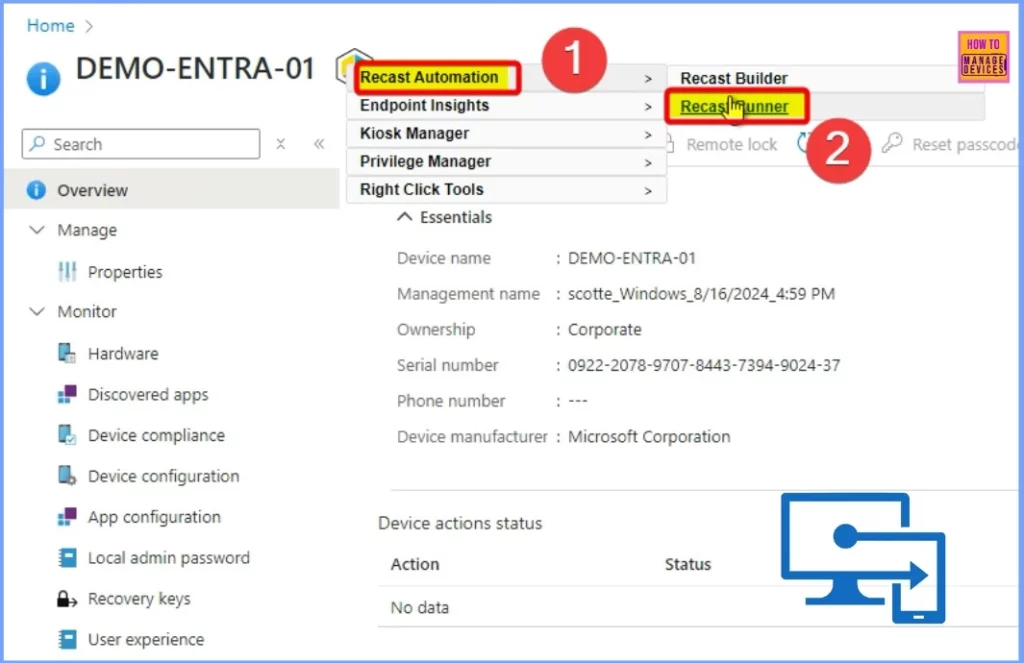Open the Hardware page
The height and width of the screenshot is (663, 1024).
click(123, 353)
